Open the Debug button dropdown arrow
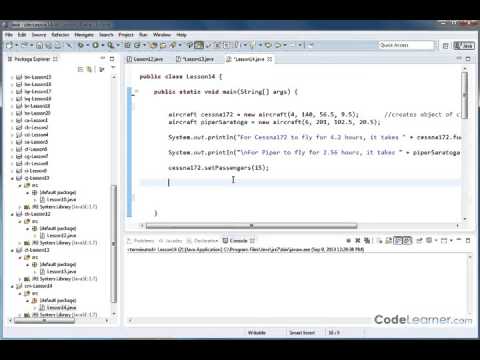This screenshot has width=480, height=360. tap(88, 45)
